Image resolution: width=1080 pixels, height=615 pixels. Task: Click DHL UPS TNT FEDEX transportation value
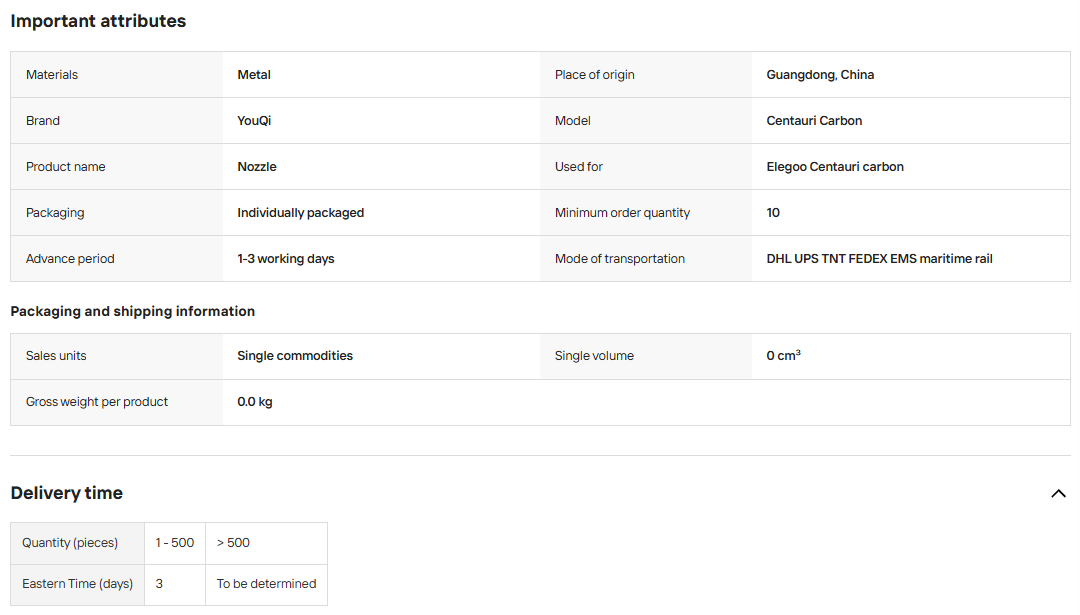click(x=880, y=259)
